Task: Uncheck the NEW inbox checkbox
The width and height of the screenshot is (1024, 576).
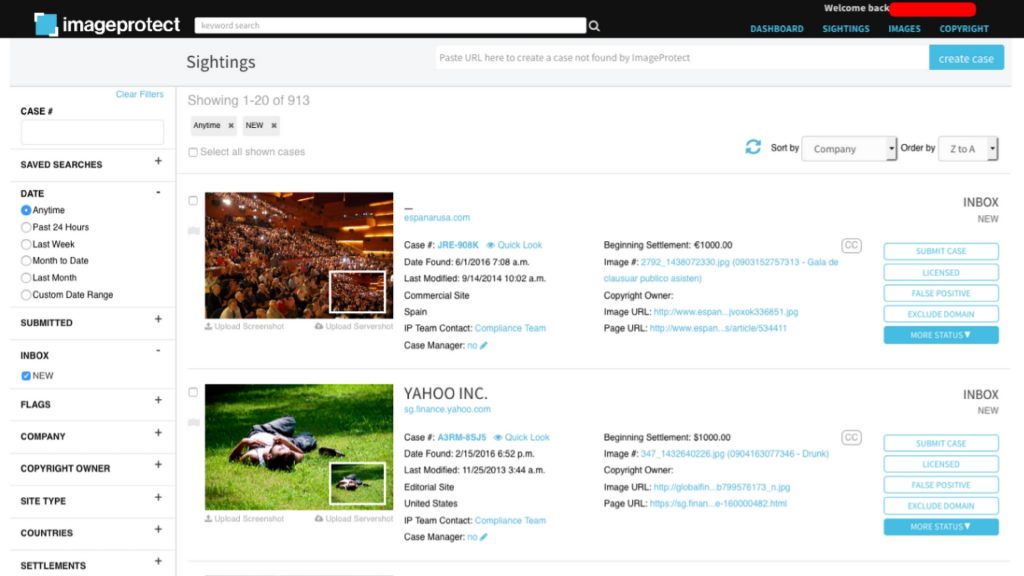Action: click(x=26, y=376)
